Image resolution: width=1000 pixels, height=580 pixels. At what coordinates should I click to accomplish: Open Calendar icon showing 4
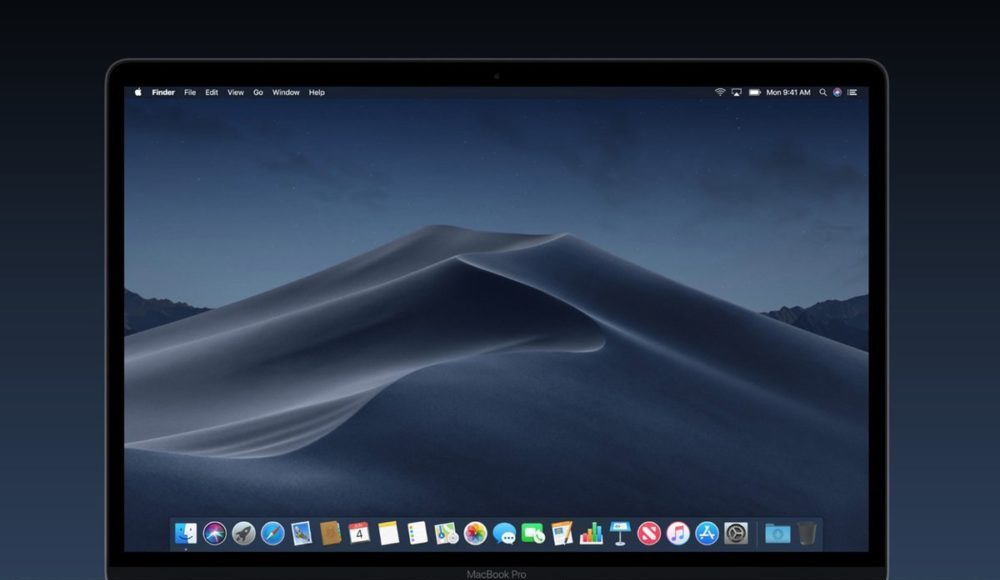359,533
